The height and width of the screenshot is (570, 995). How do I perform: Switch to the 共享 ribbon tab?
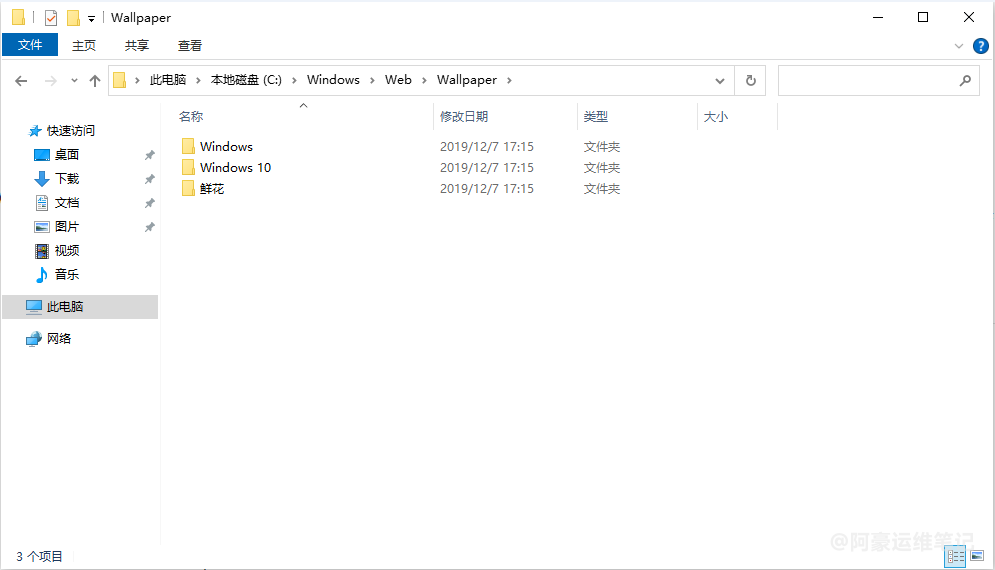click(x=136, y=45)
